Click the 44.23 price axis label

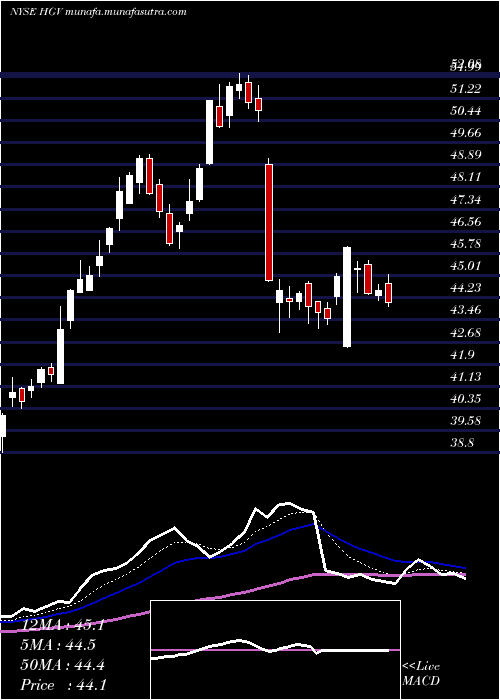pos(466,288)
